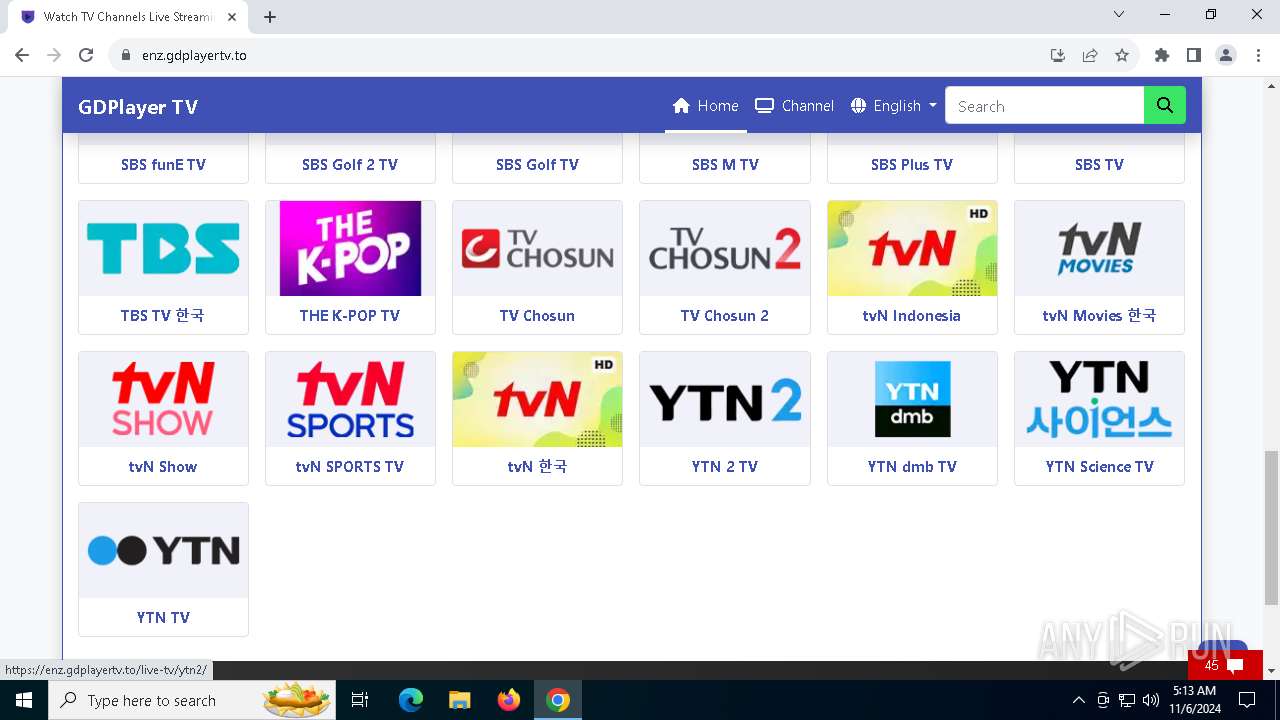This screenshot has height=720, width=1280.
Task: Open YTN dmb channel logo
Action: click(912, 399)
